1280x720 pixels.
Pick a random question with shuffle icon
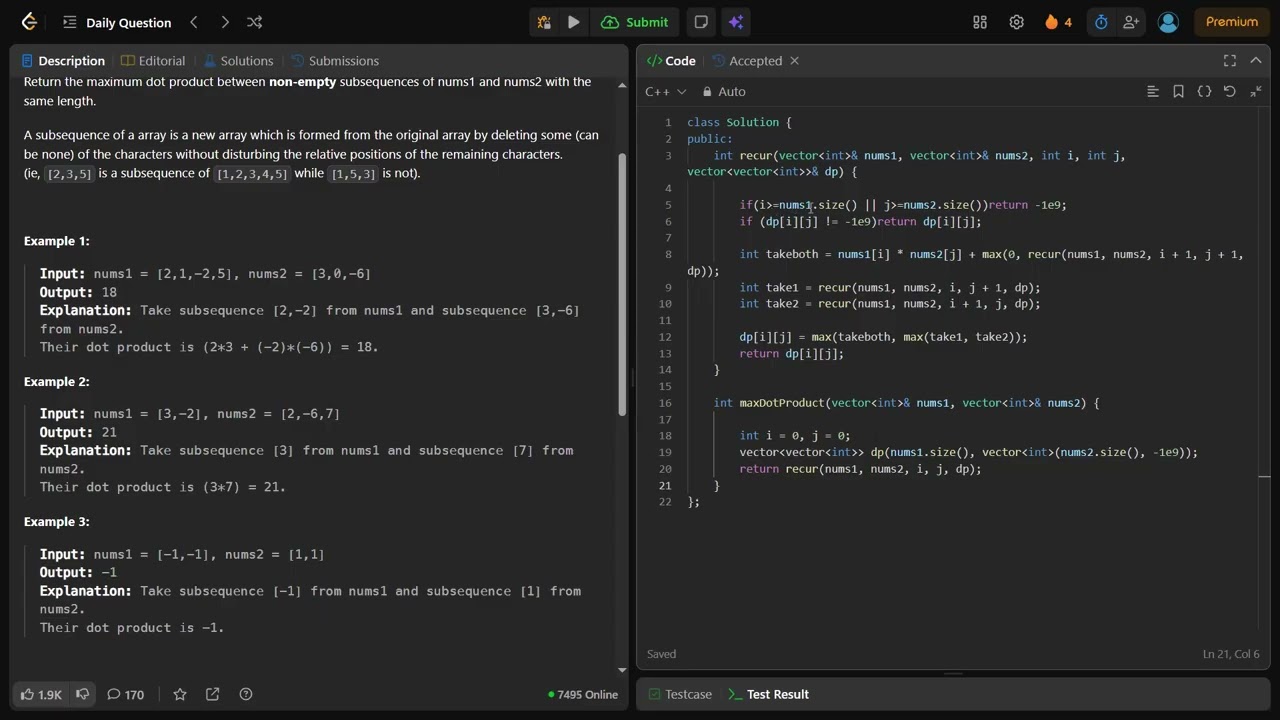pyautogui.click(x=255, y=22)
